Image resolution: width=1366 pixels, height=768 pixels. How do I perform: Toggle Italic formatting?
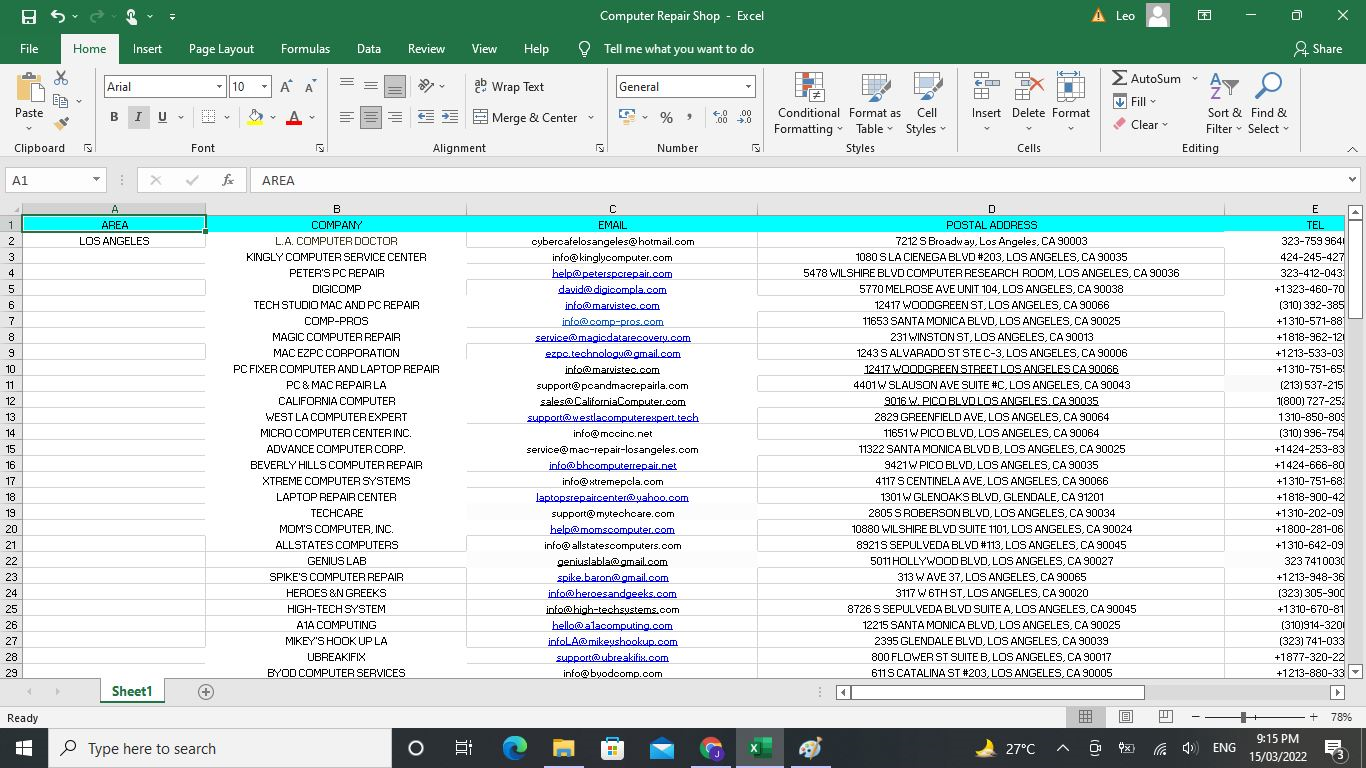[138, 117]
